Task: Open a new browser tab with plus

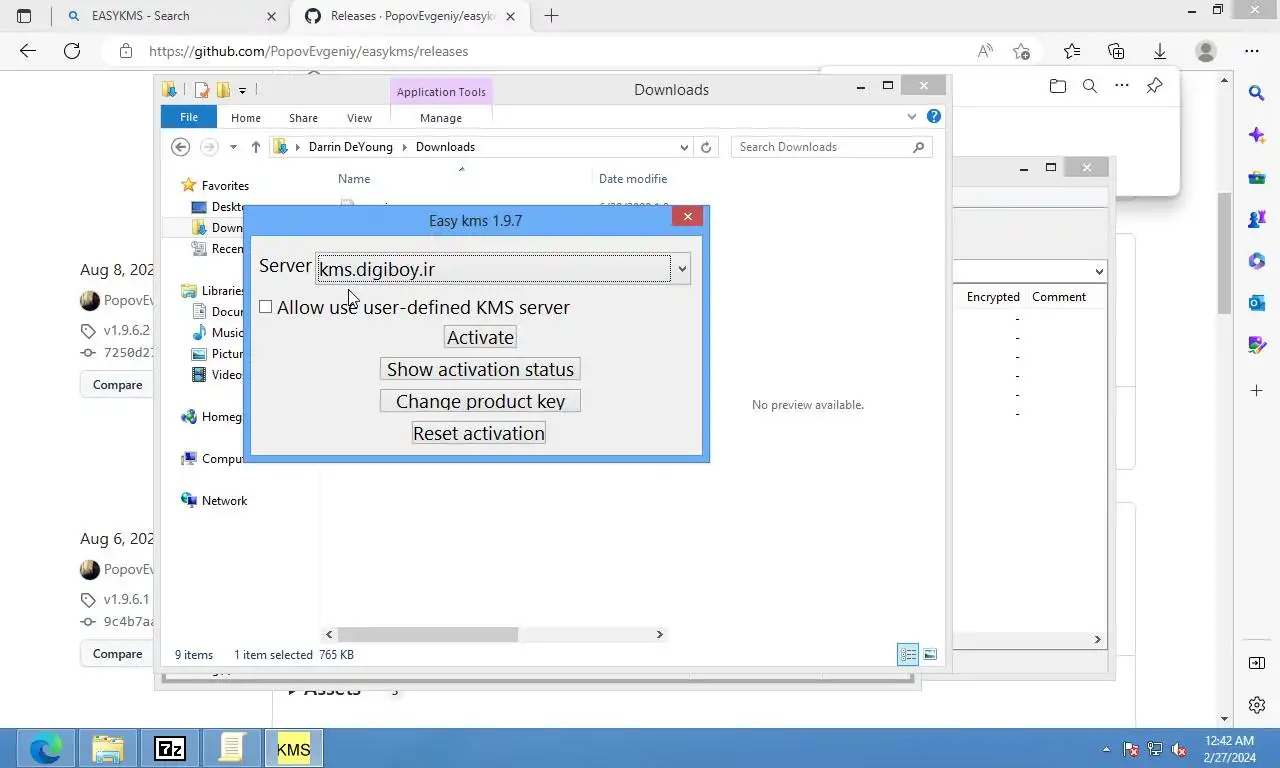Action: click(551, 16)
